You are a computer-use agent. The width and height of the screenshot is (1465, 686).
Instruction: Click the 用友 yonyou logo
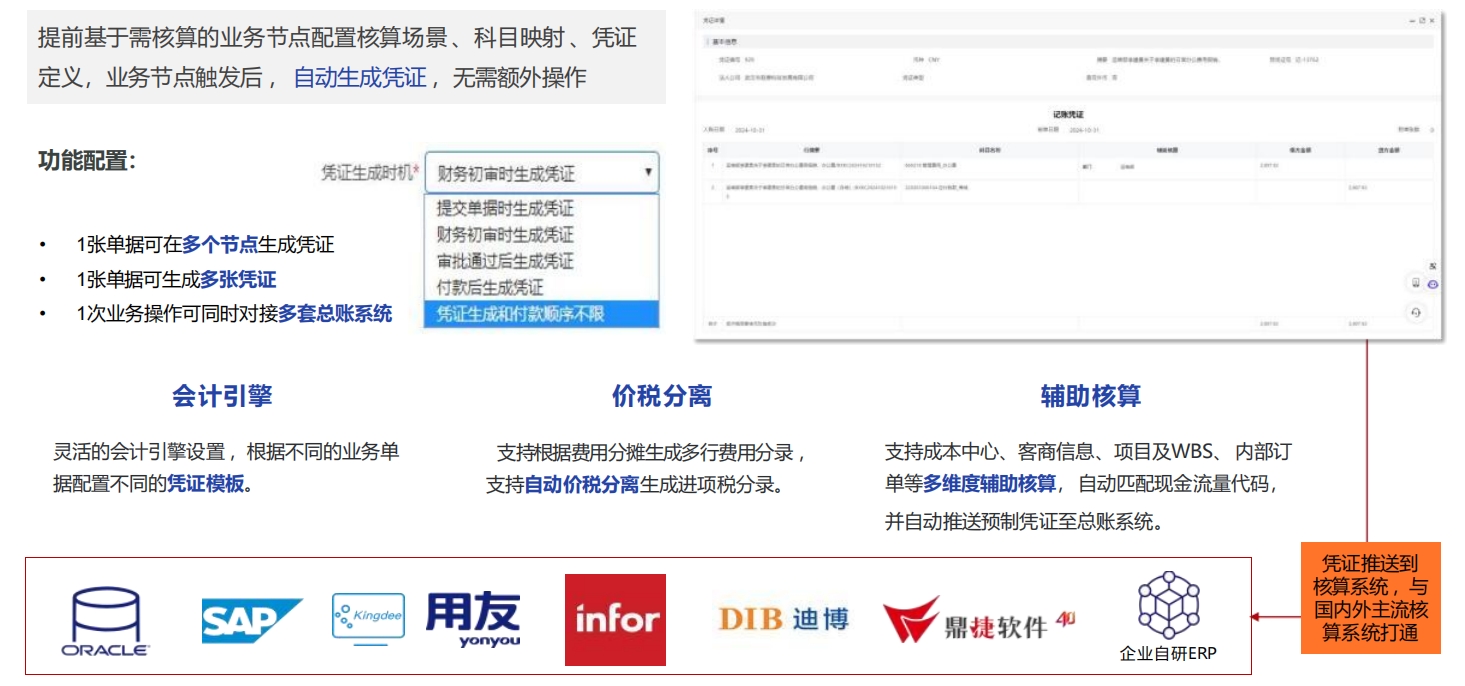473,620
